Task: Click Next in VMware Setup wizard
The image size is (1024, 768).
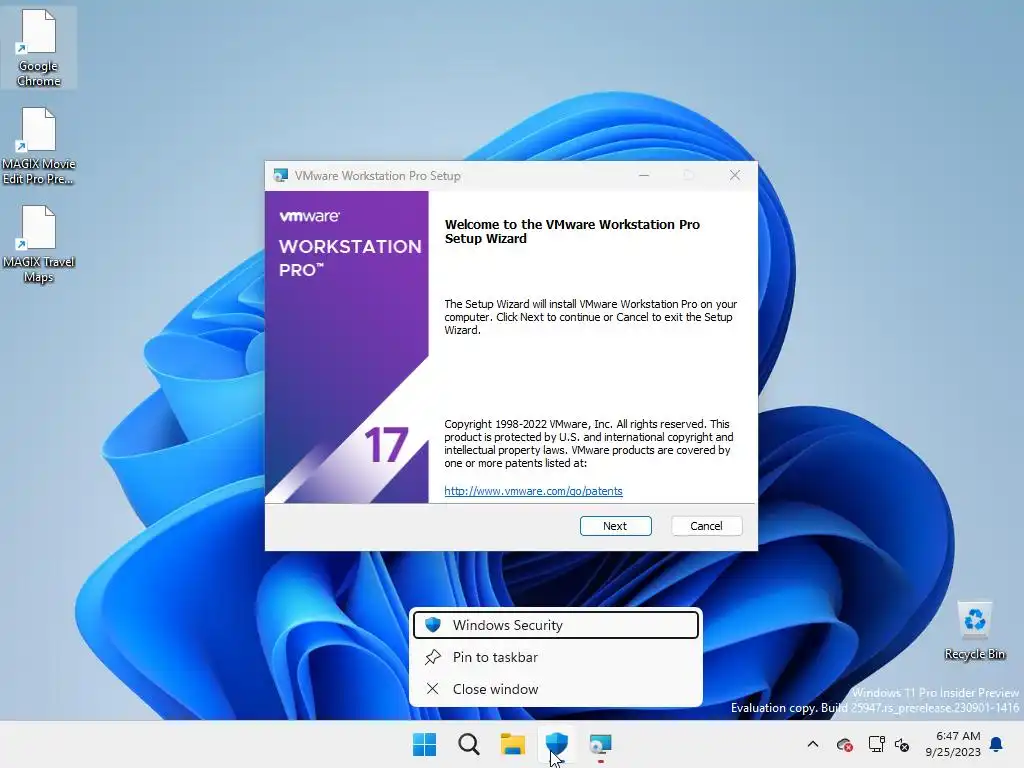Action: coord(615,526)
